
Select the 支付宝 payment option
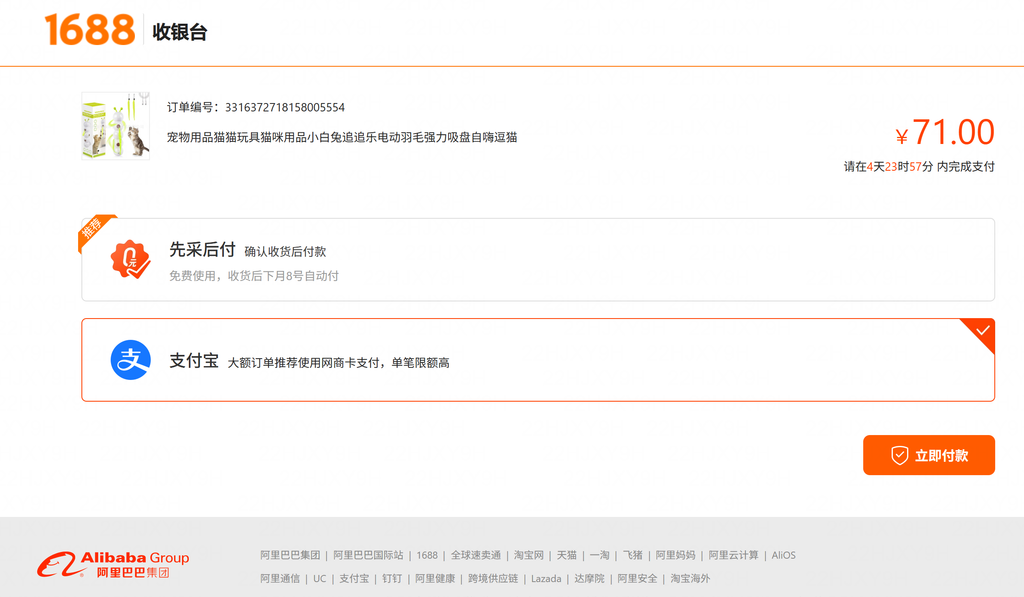[538, 360]
